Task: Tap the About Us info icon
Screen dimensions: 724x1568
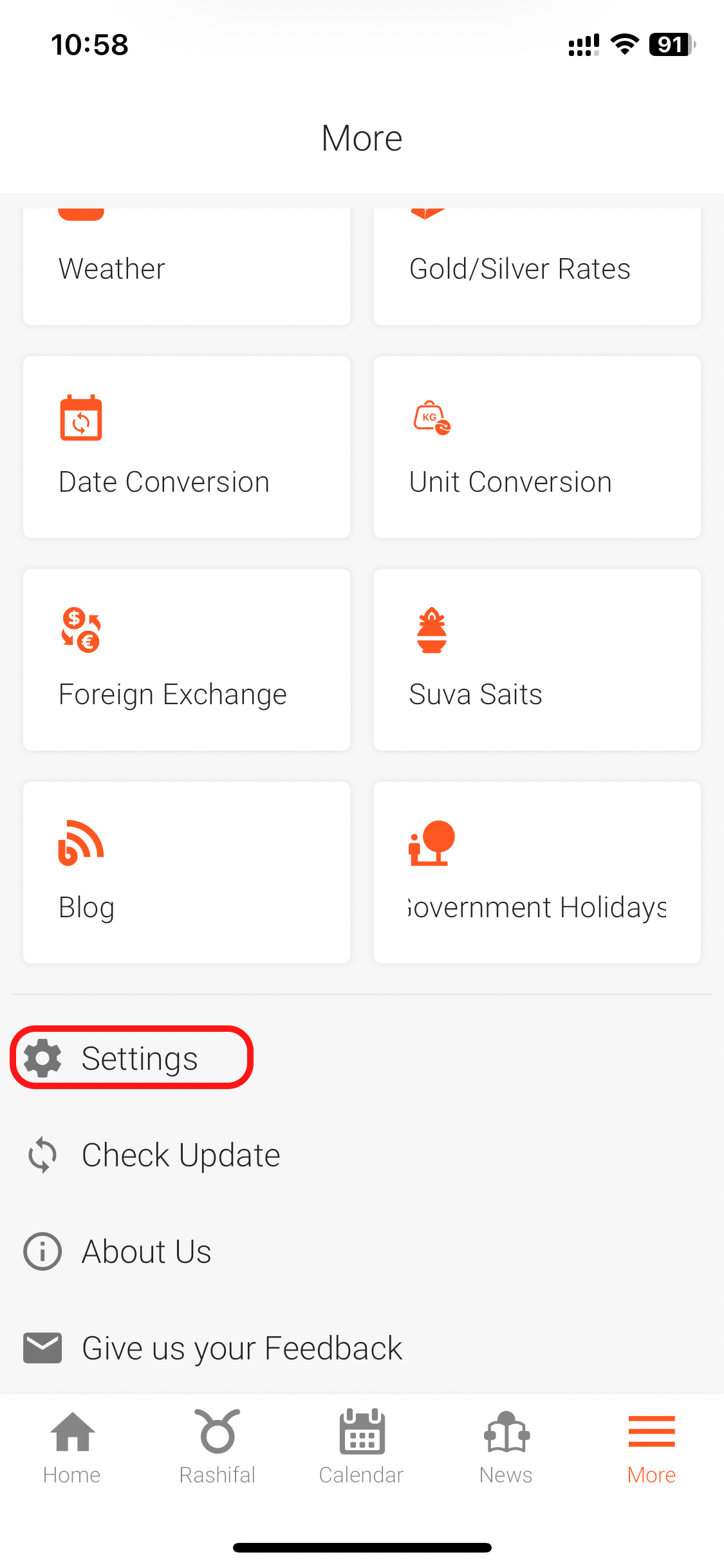Action: pos(42,1251)
